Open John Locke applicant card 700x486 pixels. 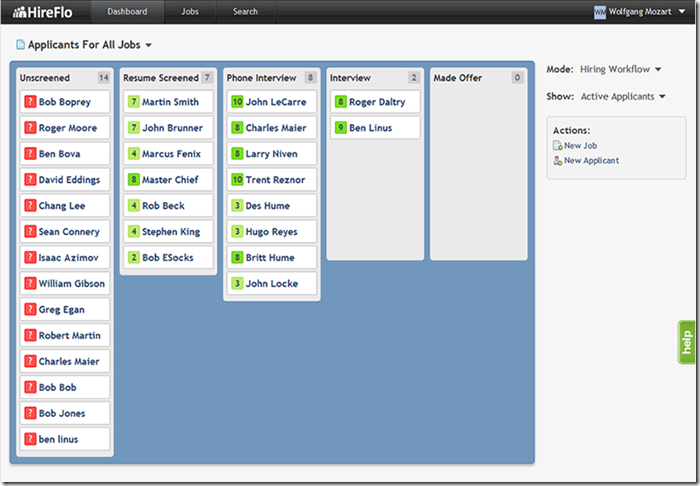[x=272, y=283]
